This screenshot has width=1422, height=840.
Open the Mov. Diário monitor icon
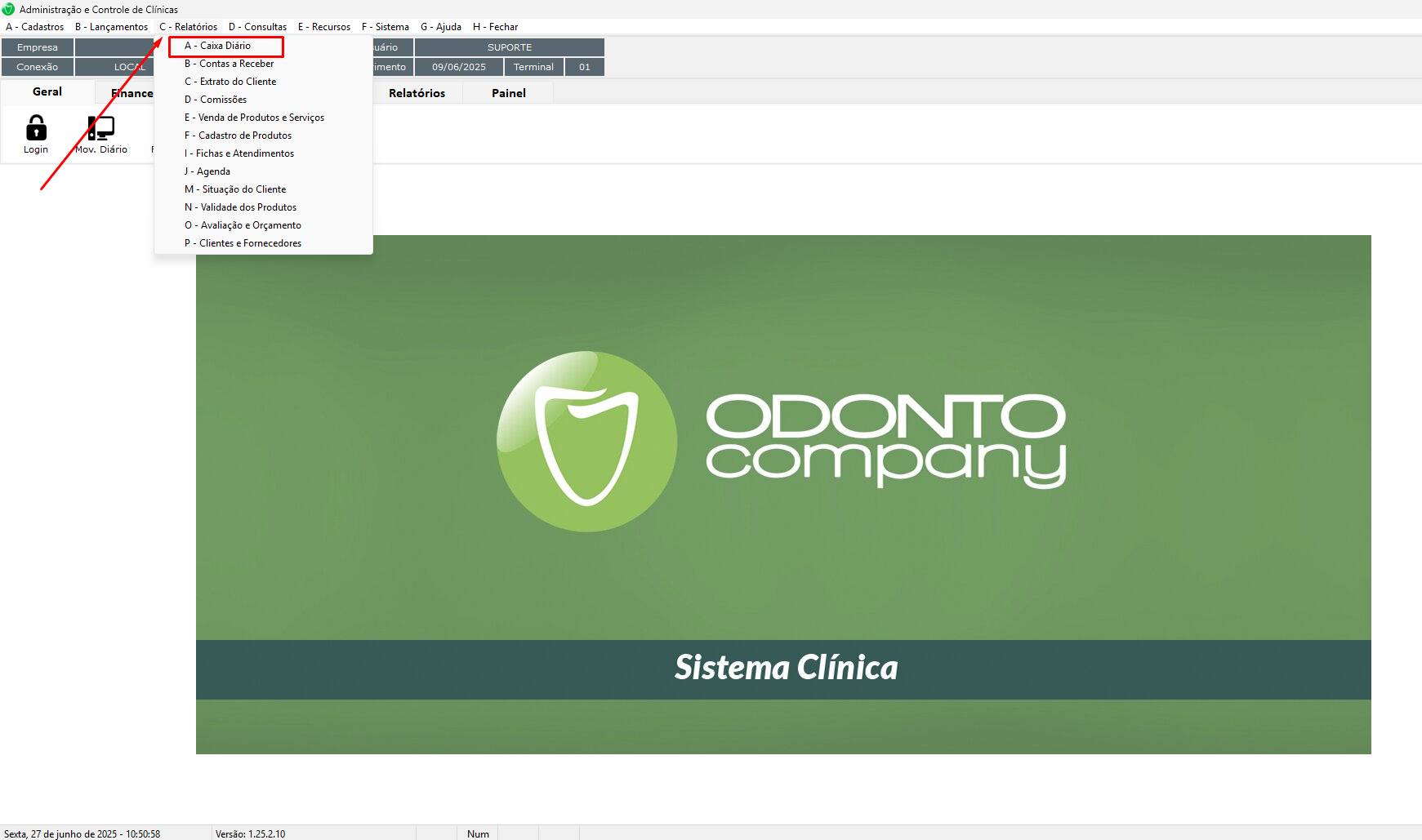pyautogui.click(x=101, y=129)
